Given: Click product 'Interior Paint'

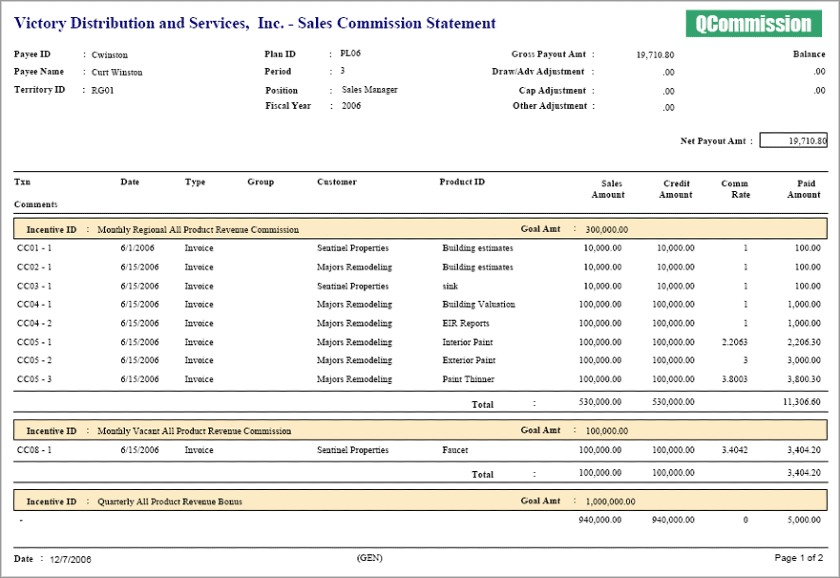Looking at the screenshot, I should [467, 342].
